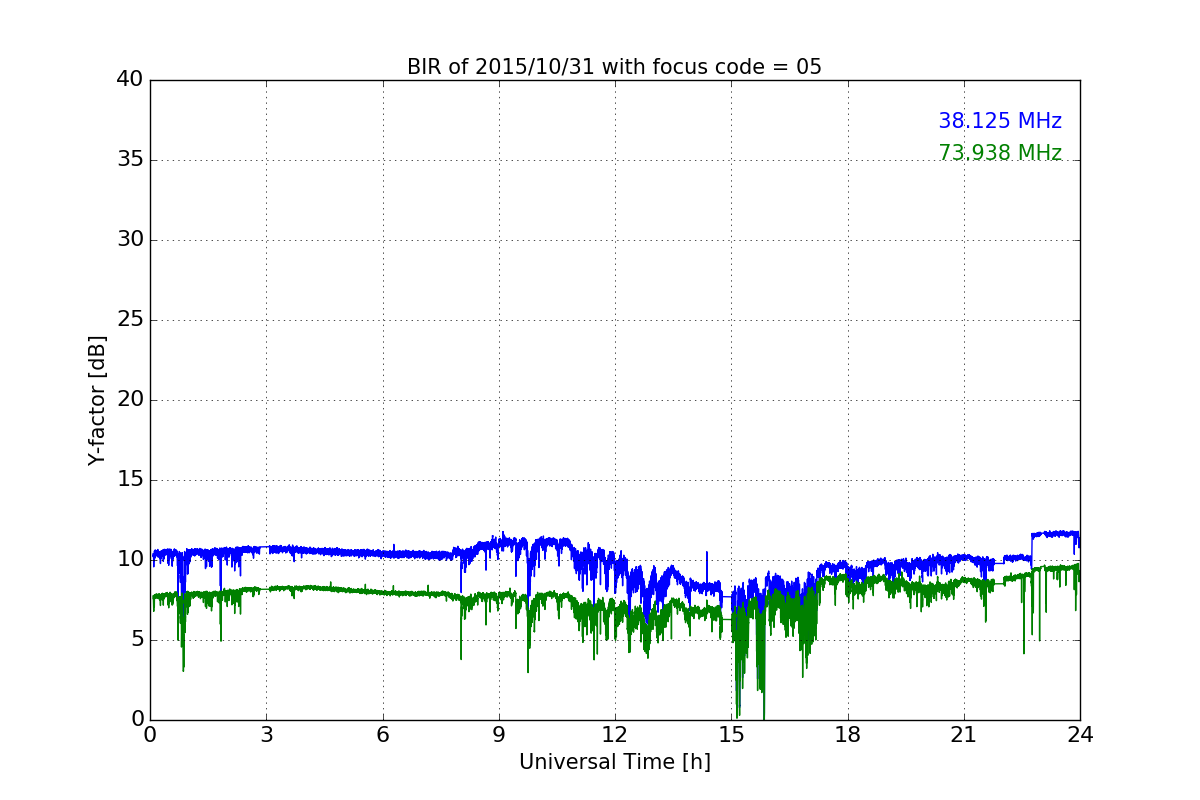Image resolution: width=1200 pixels, height=800 pixels.
Task: Click x-axis tick label 18
Action: pyautogui.click(x=848, y=735)
